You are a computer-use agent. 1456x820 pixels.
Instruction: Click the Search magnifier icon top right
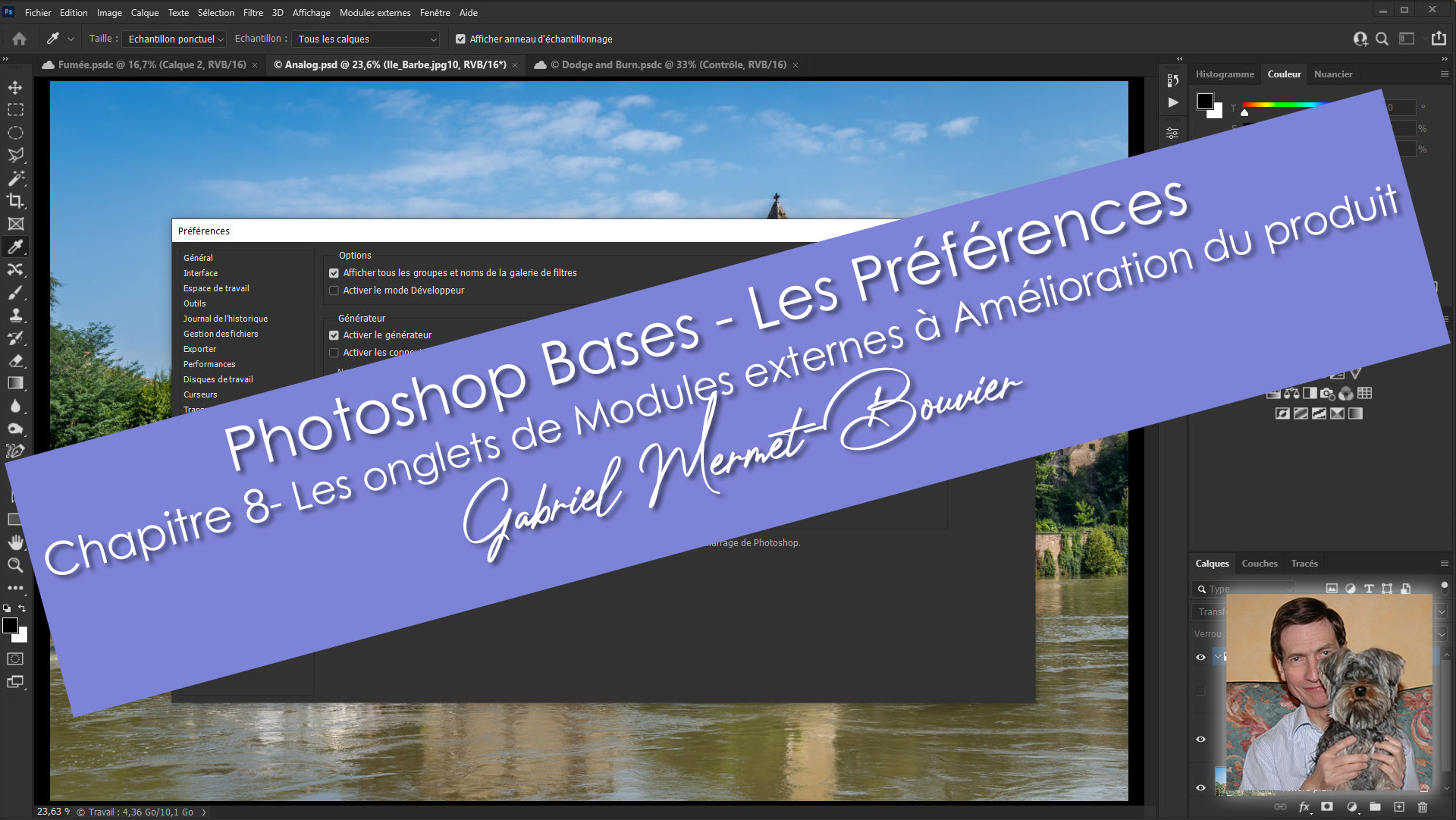pyautogui.click(x=1382, y=39)
